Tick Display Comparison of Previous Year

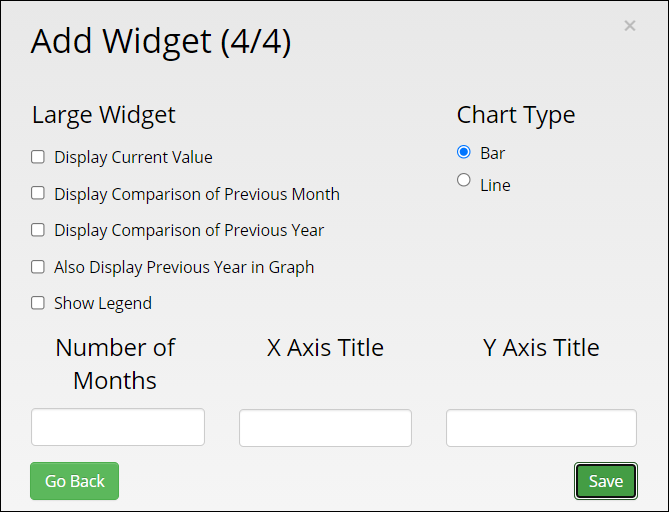coord(38,230)
